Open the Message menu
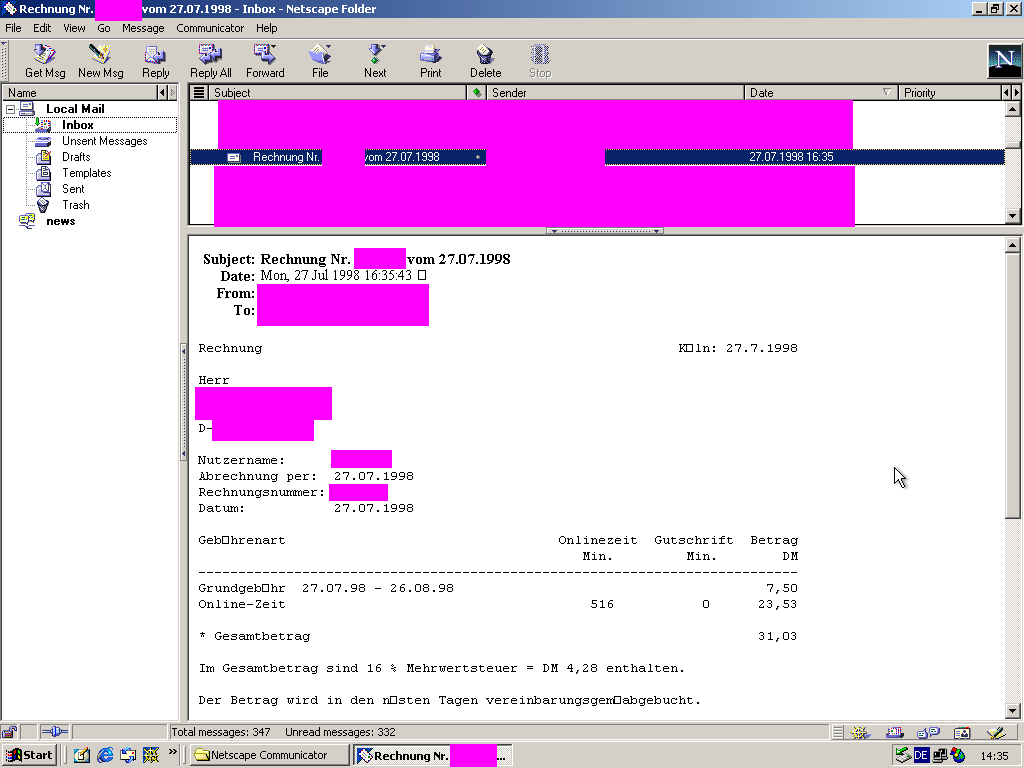 pos(143,28)
